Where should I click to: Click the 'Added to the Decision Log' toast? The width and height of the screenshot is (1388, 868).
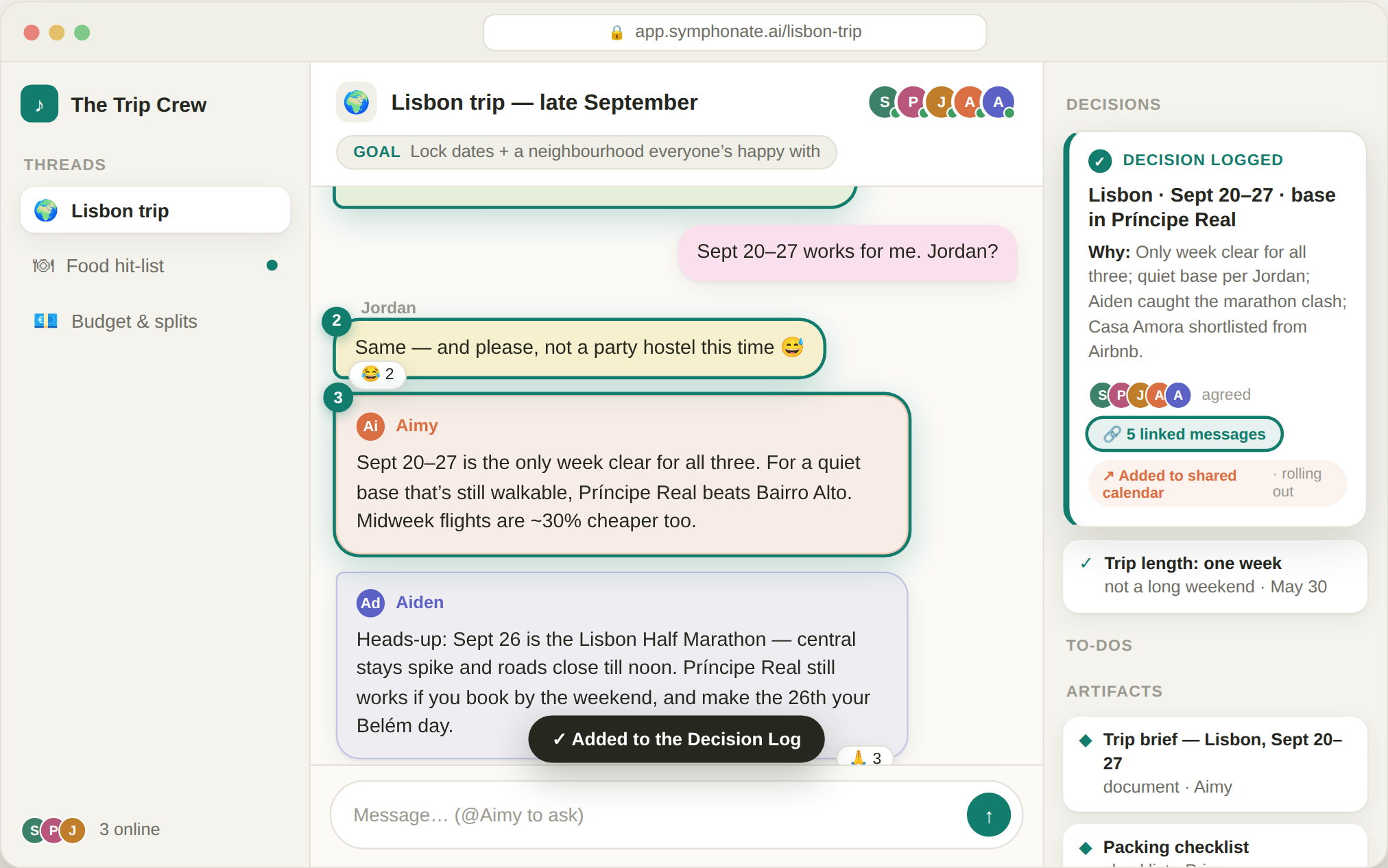pos(676,739)
